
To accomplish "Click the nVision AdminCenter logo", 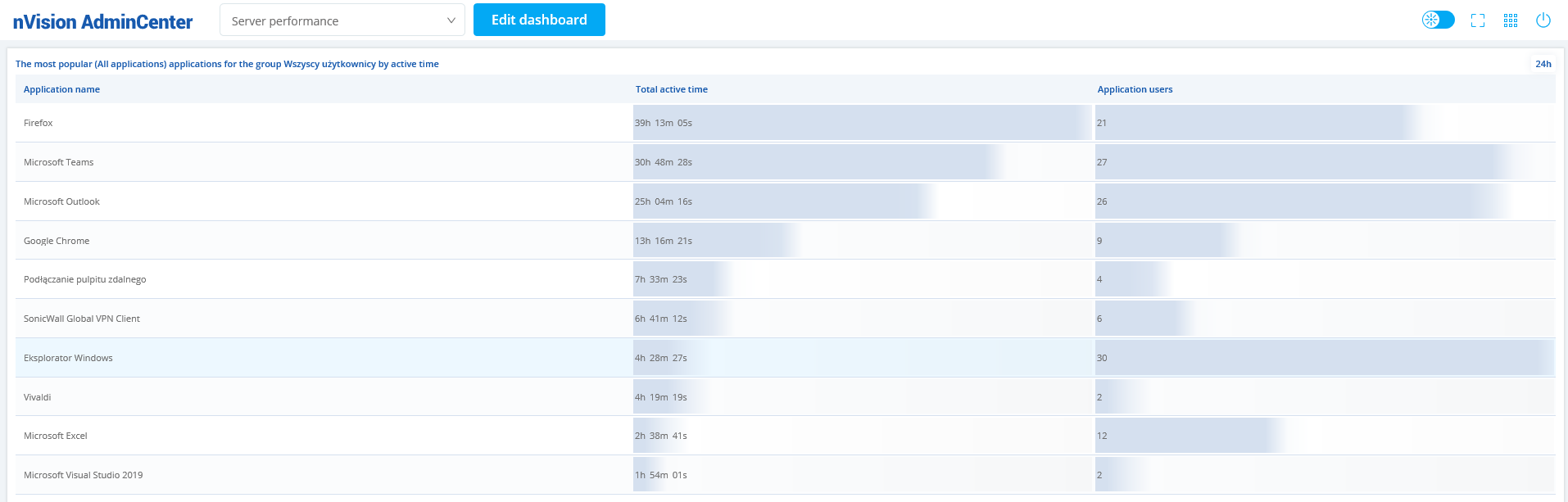I will tap(103, 22).
